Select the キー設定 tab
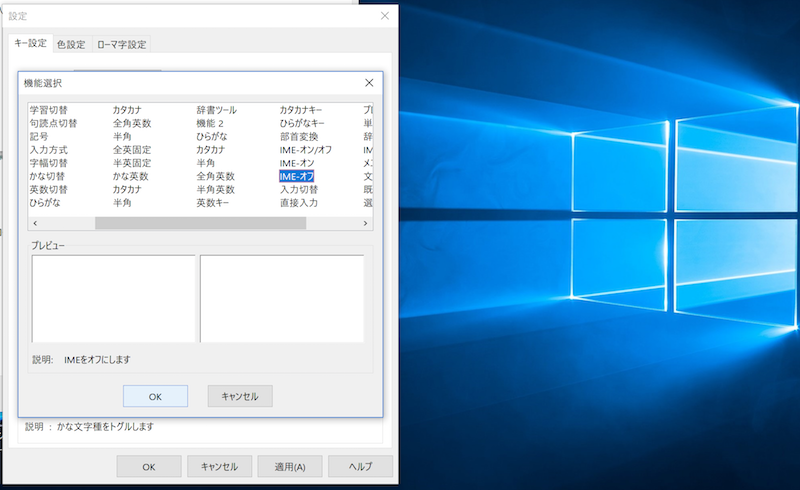Image resolution: width=800 pixels, height=490 pixels. point(30,44)
